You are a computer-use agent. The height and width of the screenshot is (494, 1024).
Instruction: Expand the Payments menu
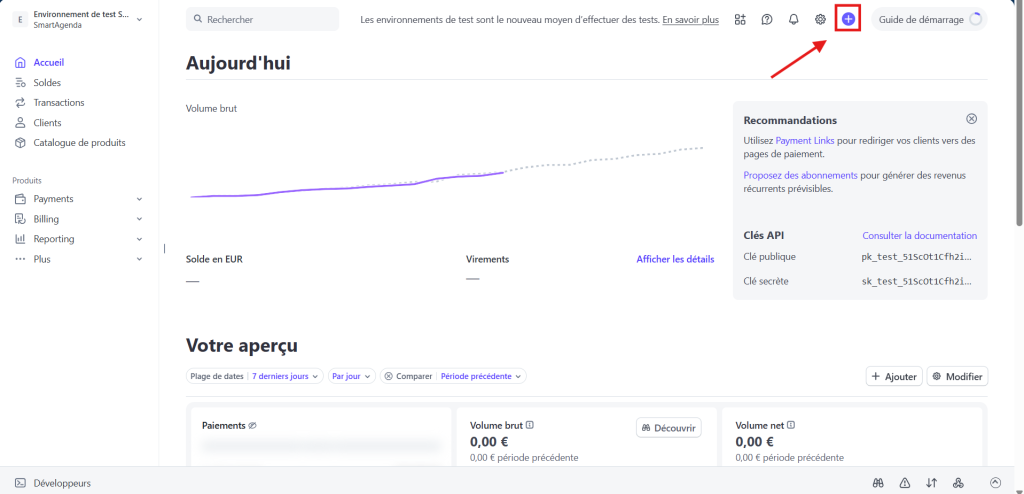138,199
